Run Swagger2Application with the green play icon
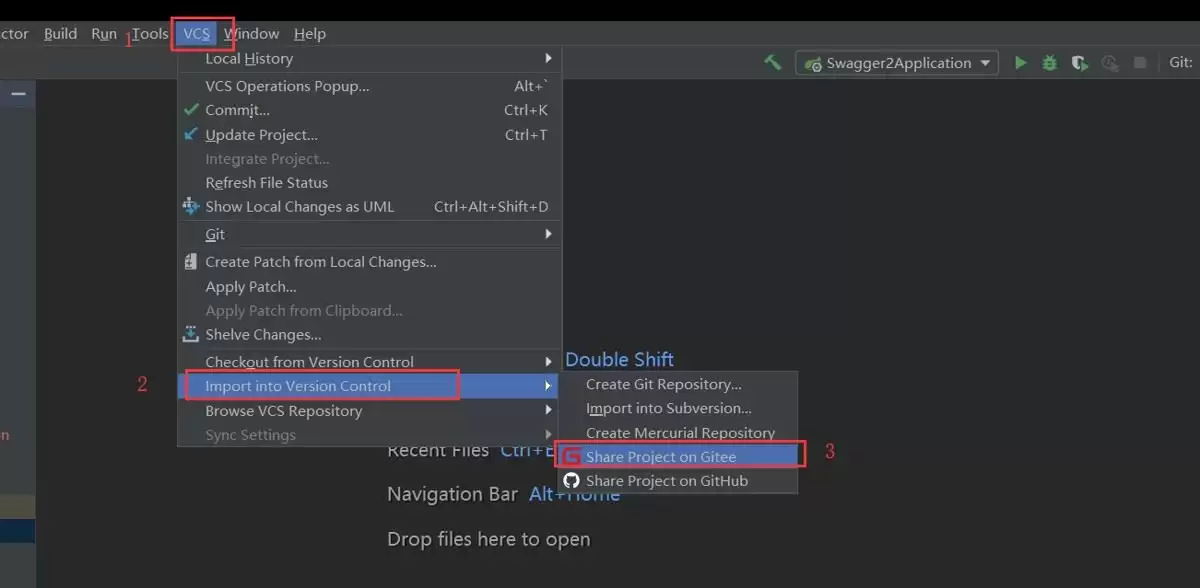 tap(1020, 62)
